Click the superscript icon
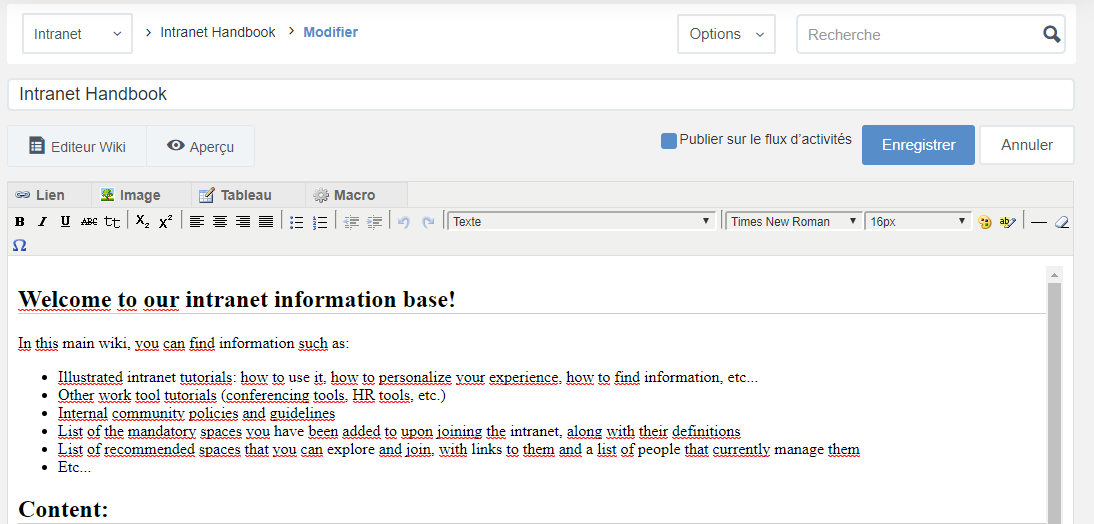Image resolution: width=1094 pixels, height=524 pixels. pos(166,222)
